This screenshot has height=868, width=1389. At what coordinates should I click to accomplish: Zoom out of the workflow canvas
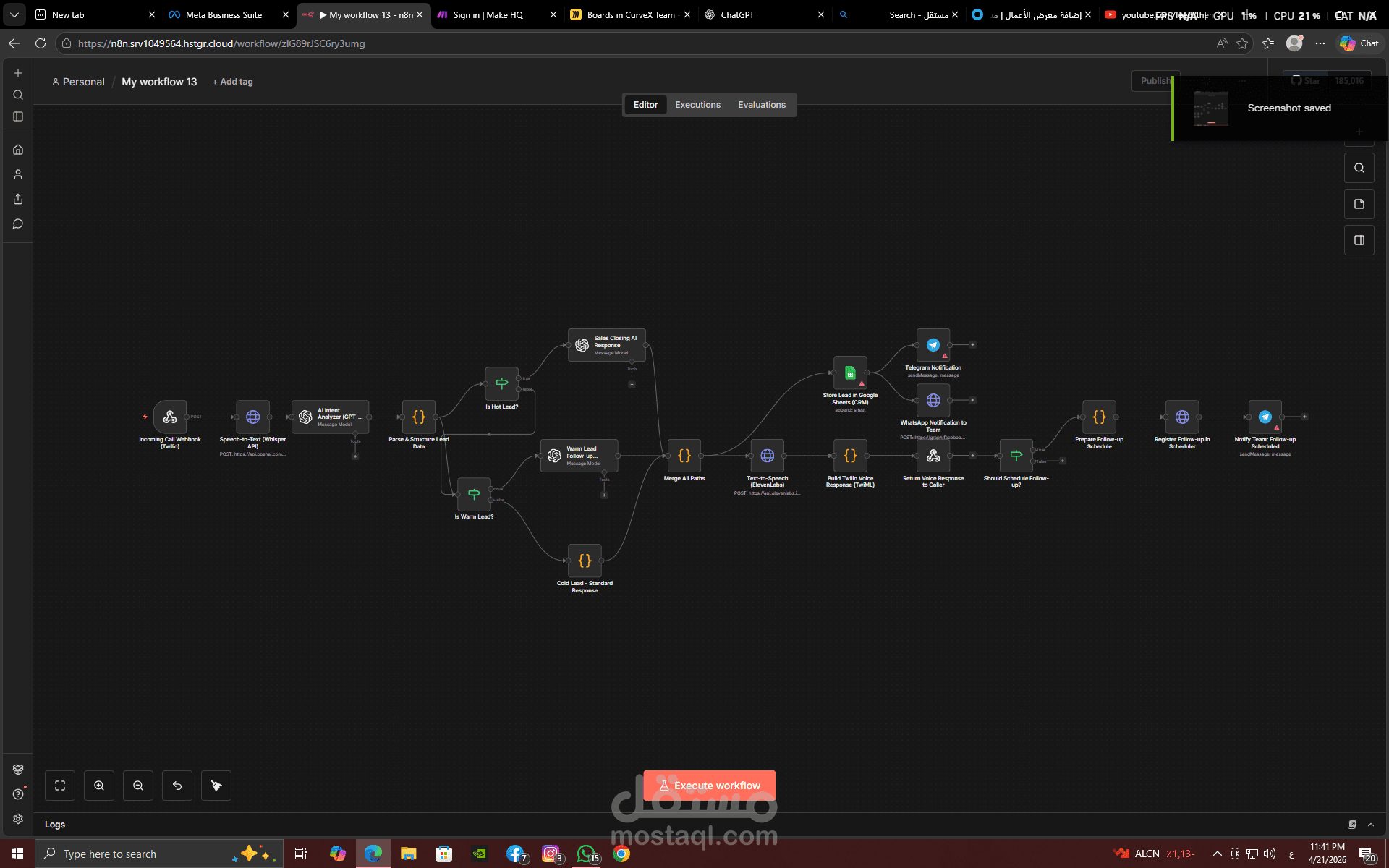coord(138,786)
